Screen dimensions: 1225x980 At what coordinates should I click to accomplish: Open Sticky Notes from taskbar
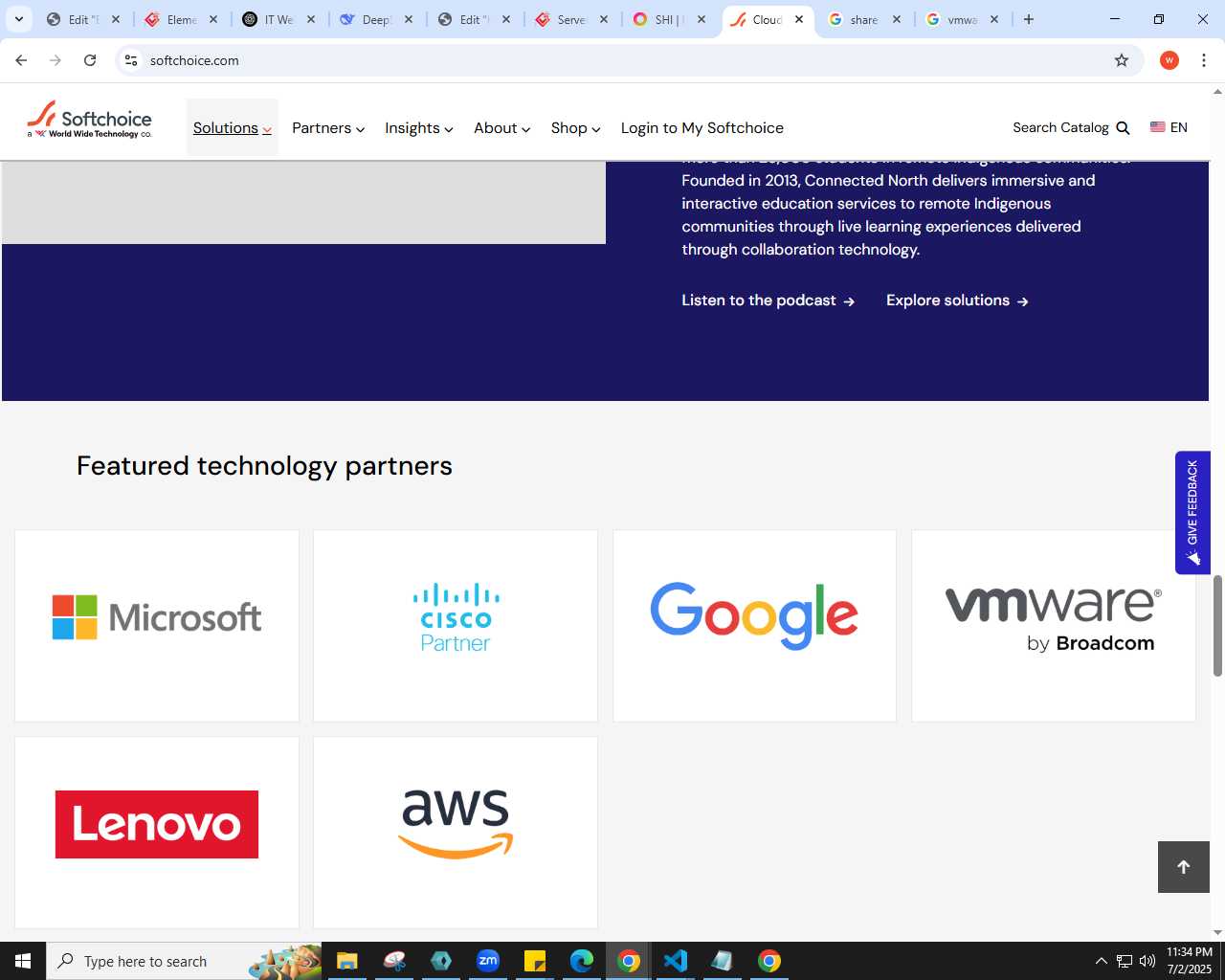tap(535, 961)
